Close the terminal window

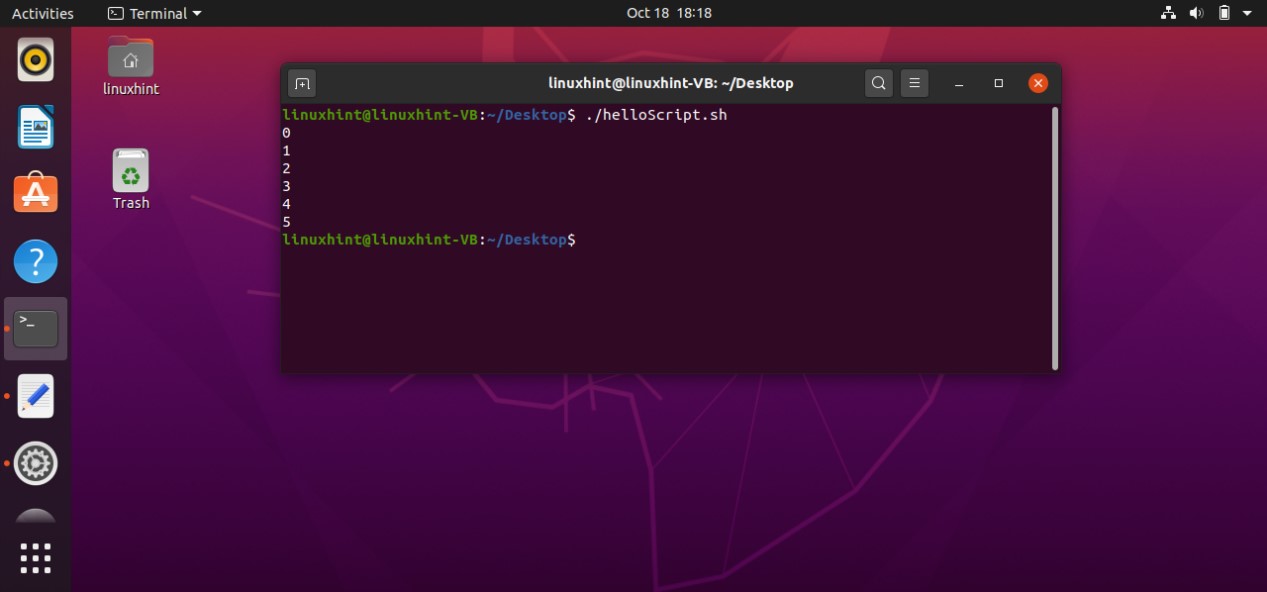1038,83
